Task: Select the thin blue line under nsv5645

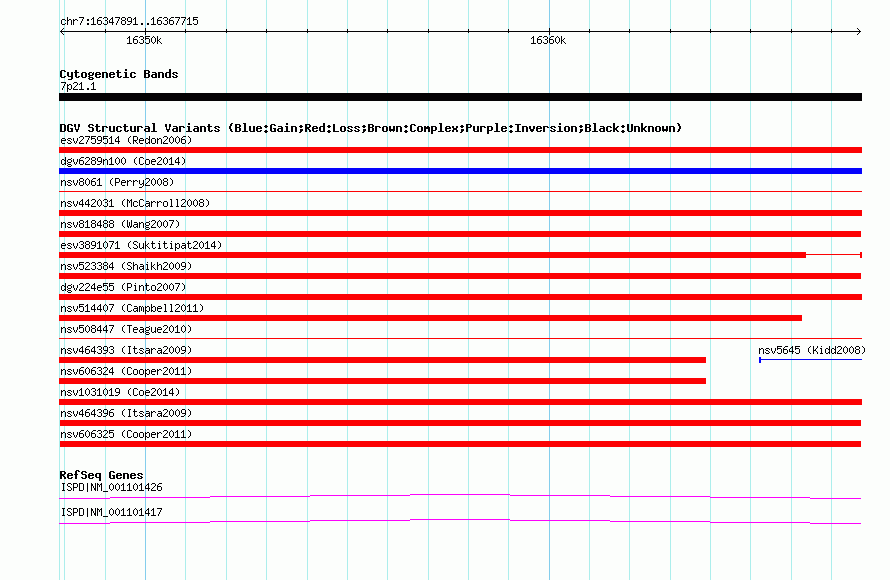Action: (811, 360)
